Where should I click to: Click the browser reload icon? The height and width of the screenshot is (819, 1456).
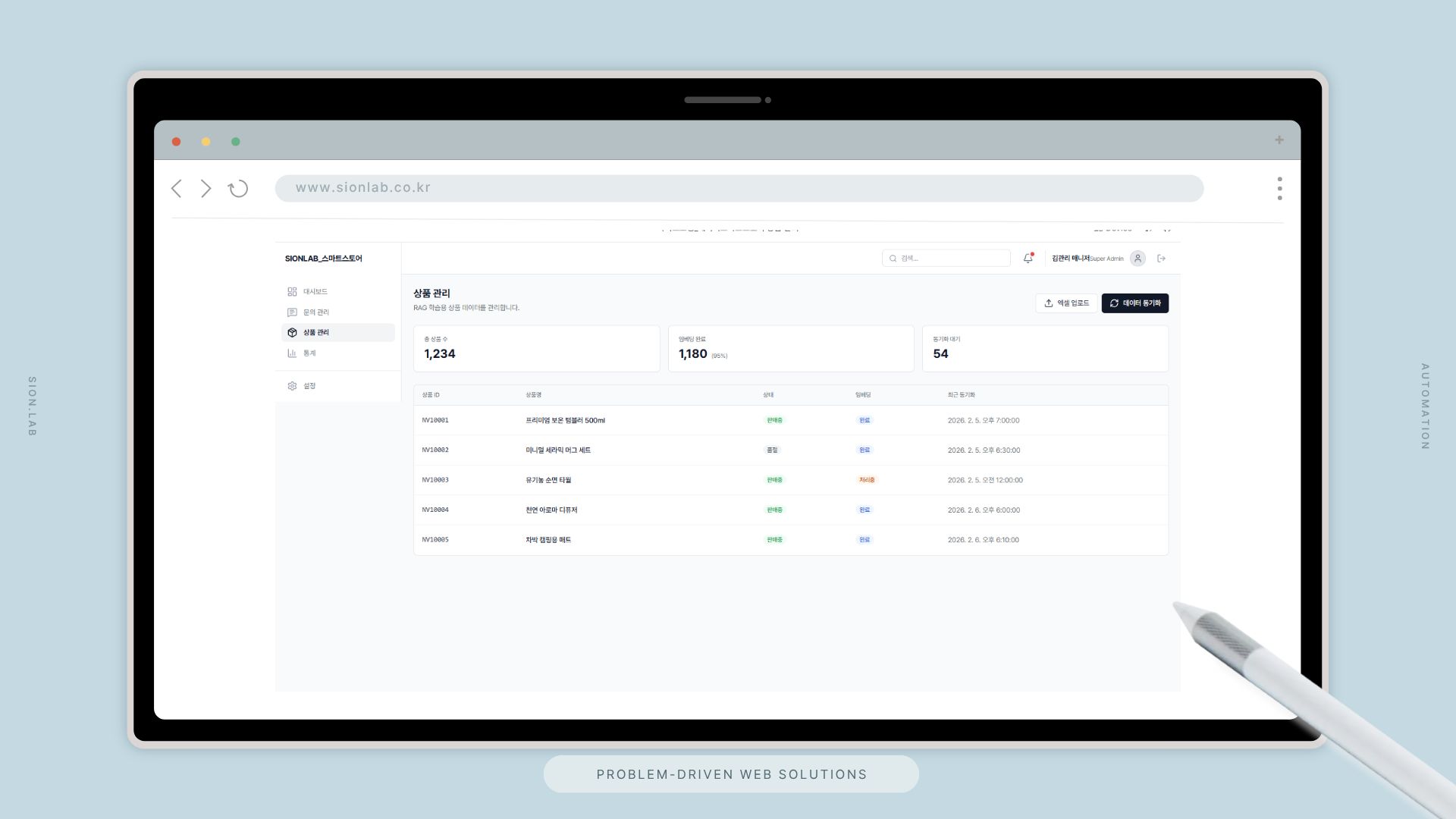pyautogui.click(x=238, y=189)
